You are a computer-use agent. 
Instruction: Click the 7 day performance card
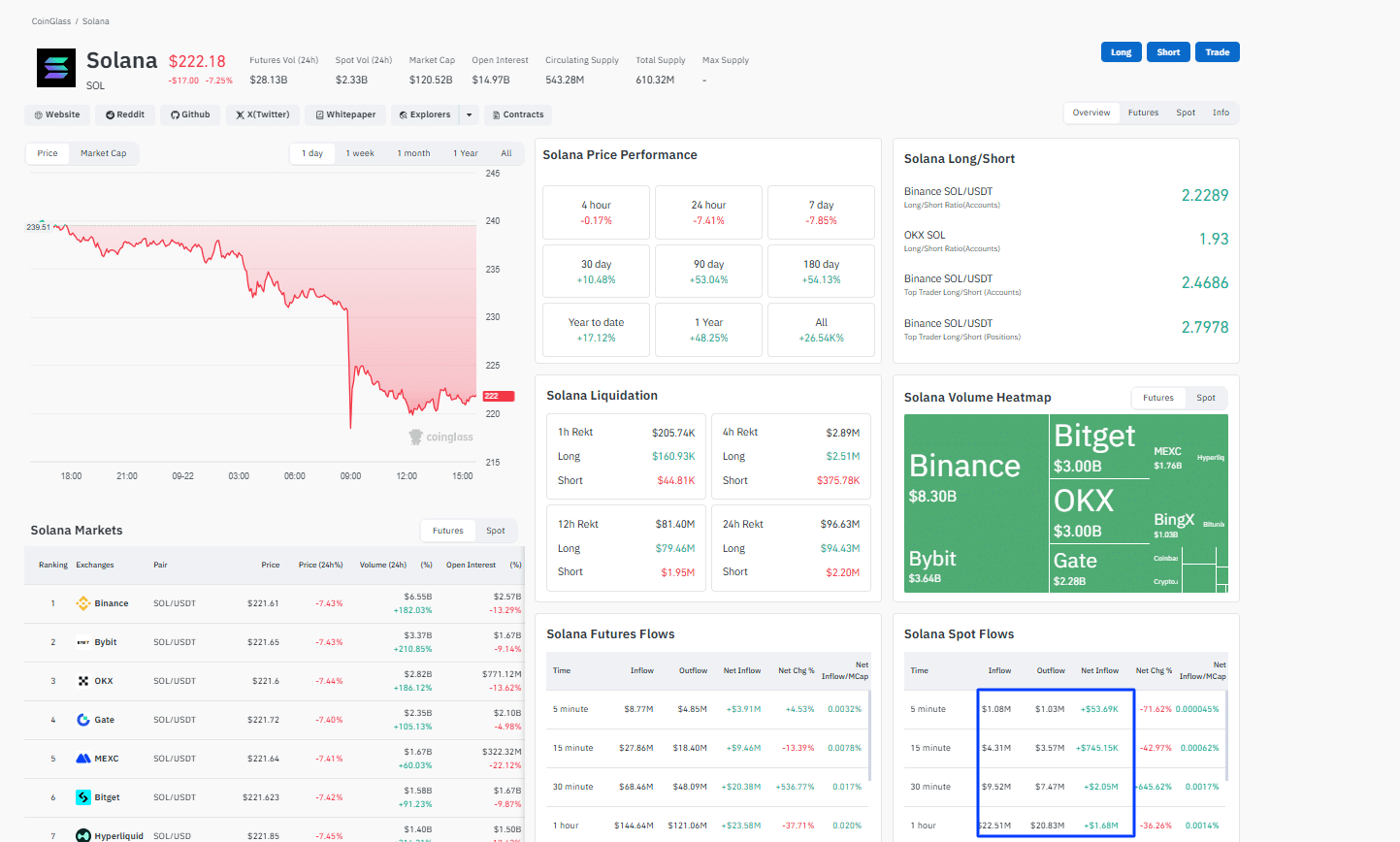pyautogui.click(x=821, y=212)
